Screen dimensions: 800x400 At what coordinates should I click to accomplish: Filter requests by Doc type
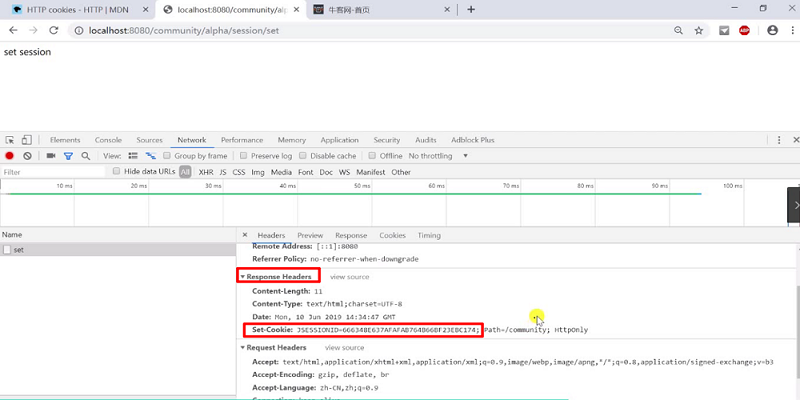tap(326, 172)
